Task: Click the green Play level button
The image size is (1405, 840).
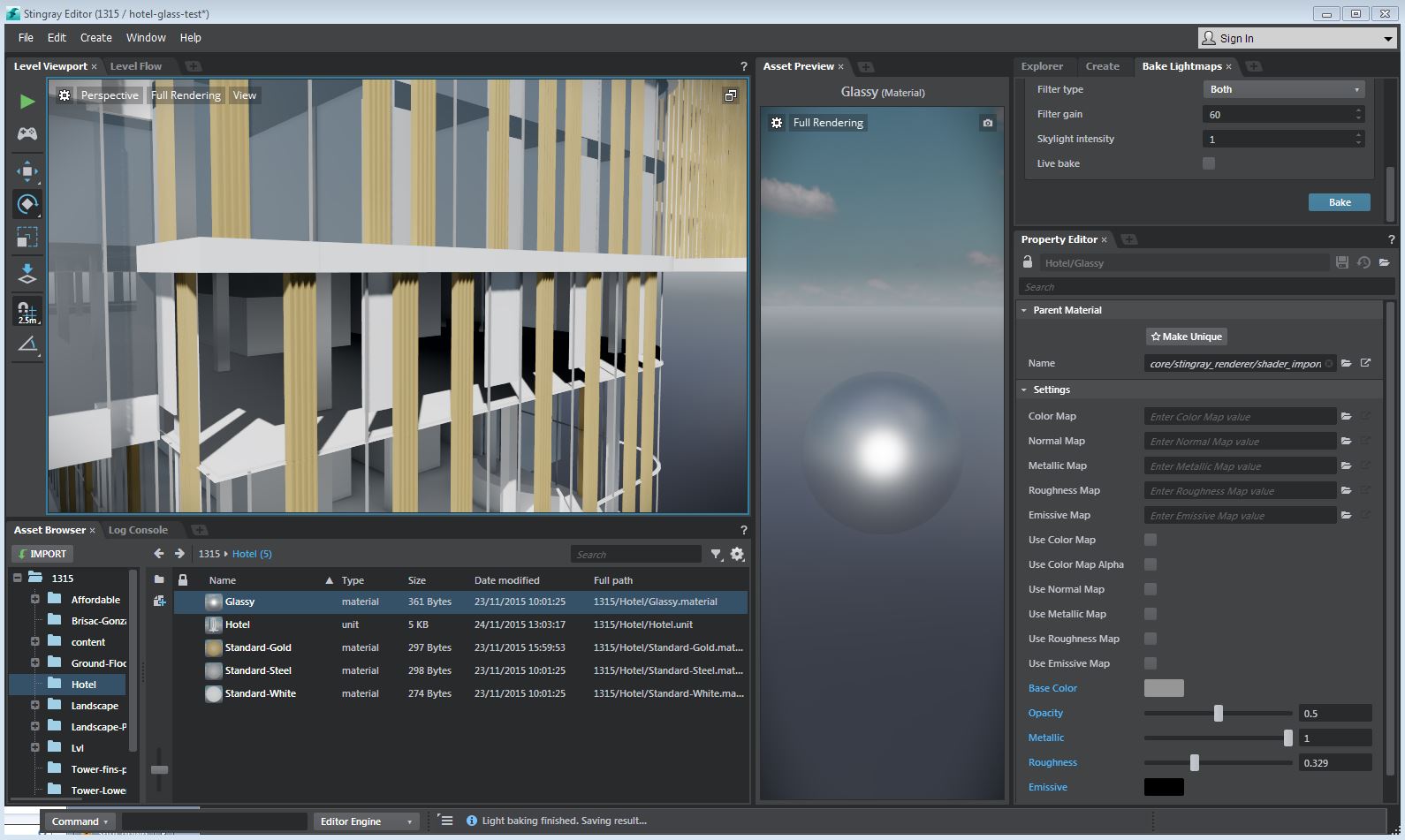Action: [x=27, y=102]
